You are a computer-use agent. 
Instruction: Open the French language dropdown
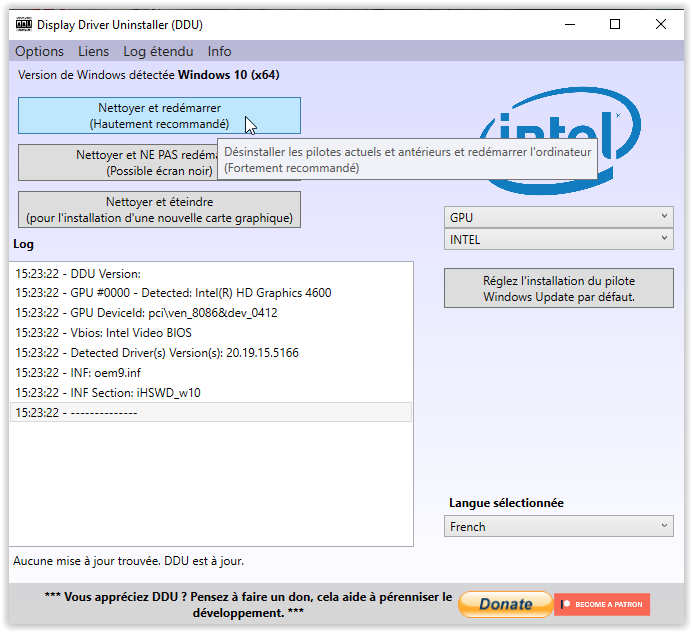559,526
